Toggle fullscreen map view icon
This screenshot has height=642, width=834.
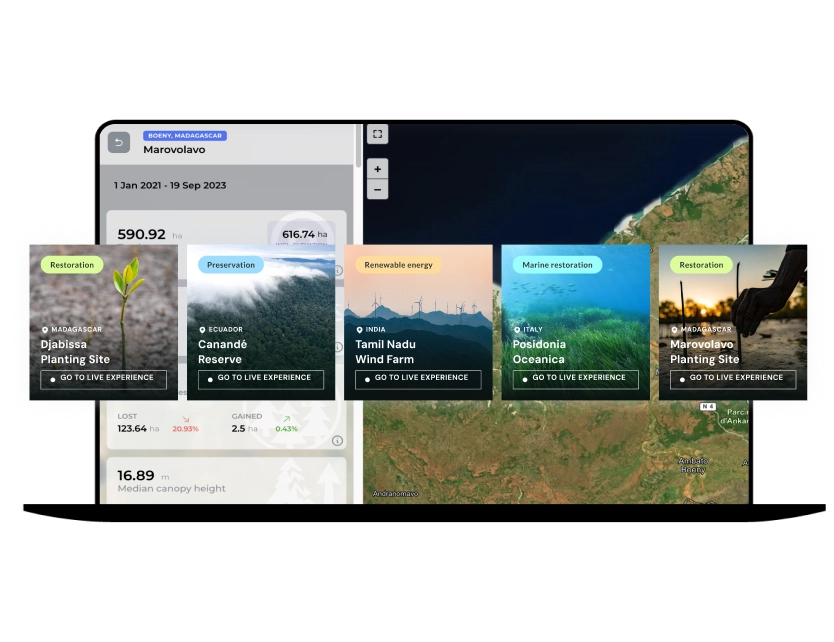(x=378, y=134)
